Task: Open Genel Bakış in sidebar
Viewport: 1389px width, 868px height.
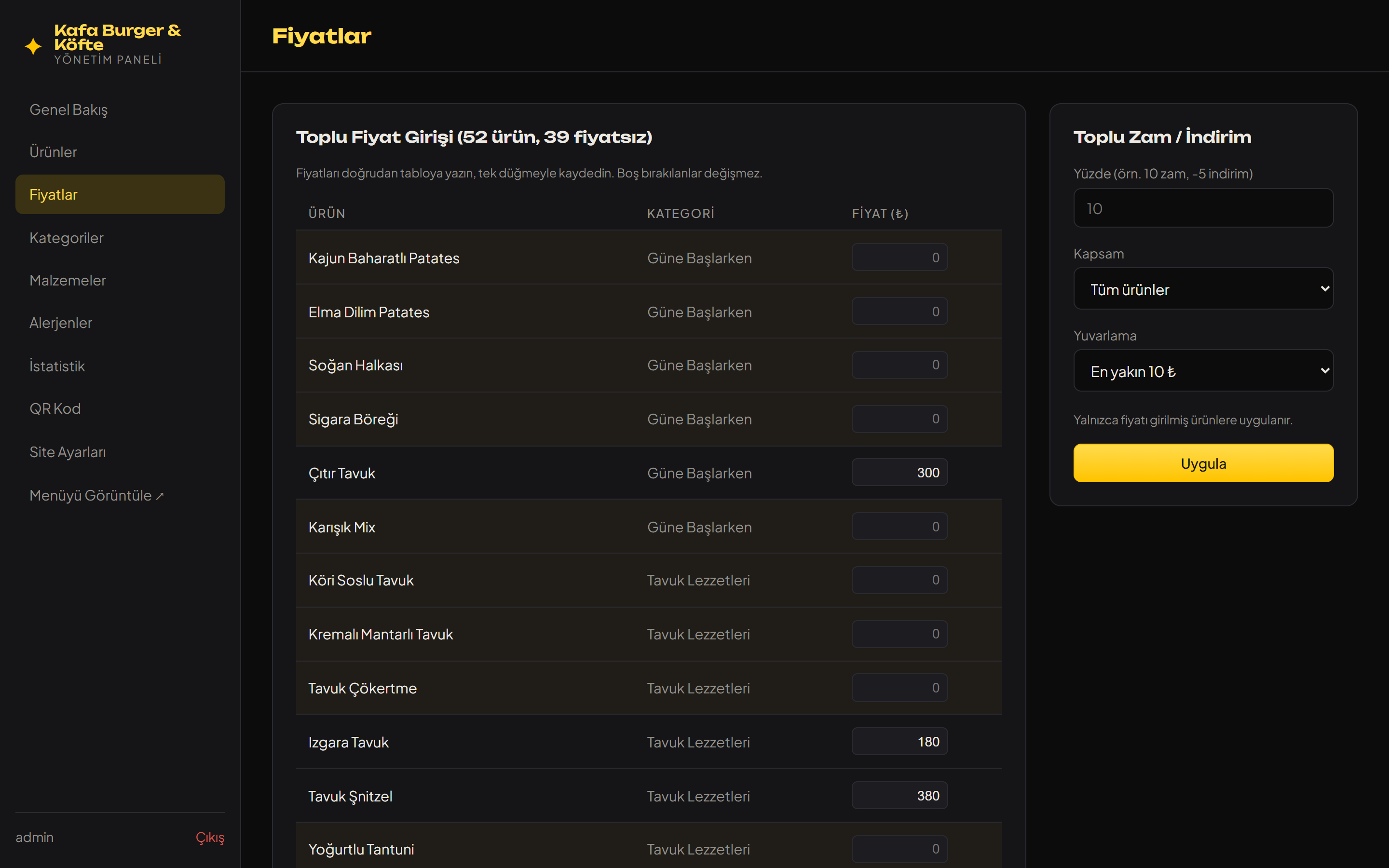Action: pyautogui.click(x=120, y=109)
